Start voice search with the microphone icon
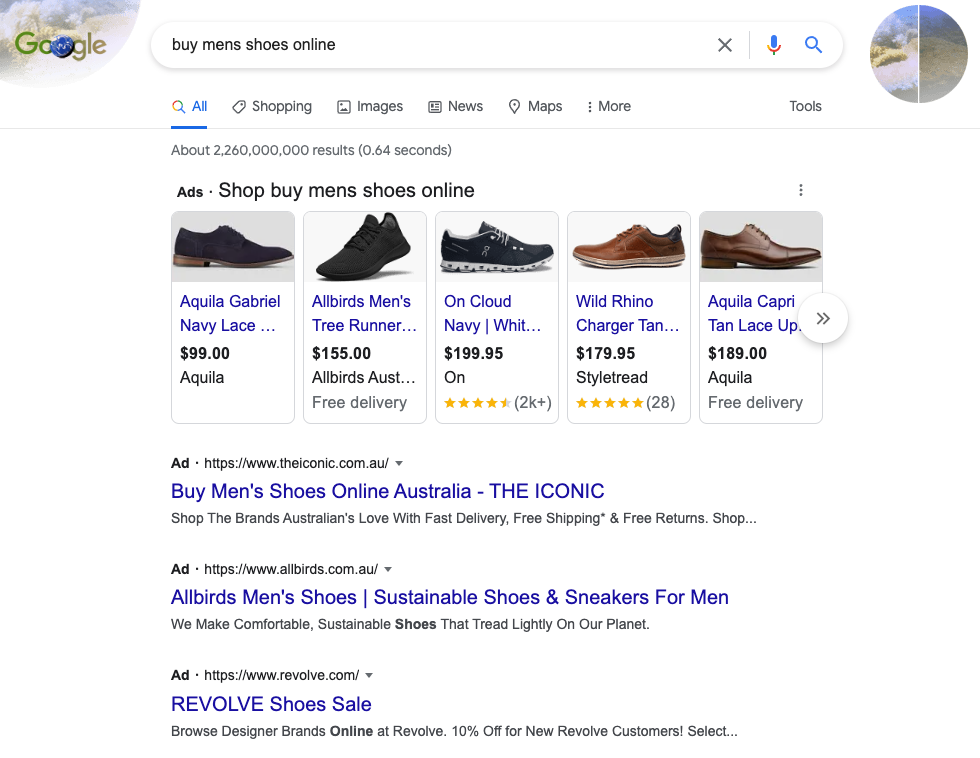 pos(773,45)
